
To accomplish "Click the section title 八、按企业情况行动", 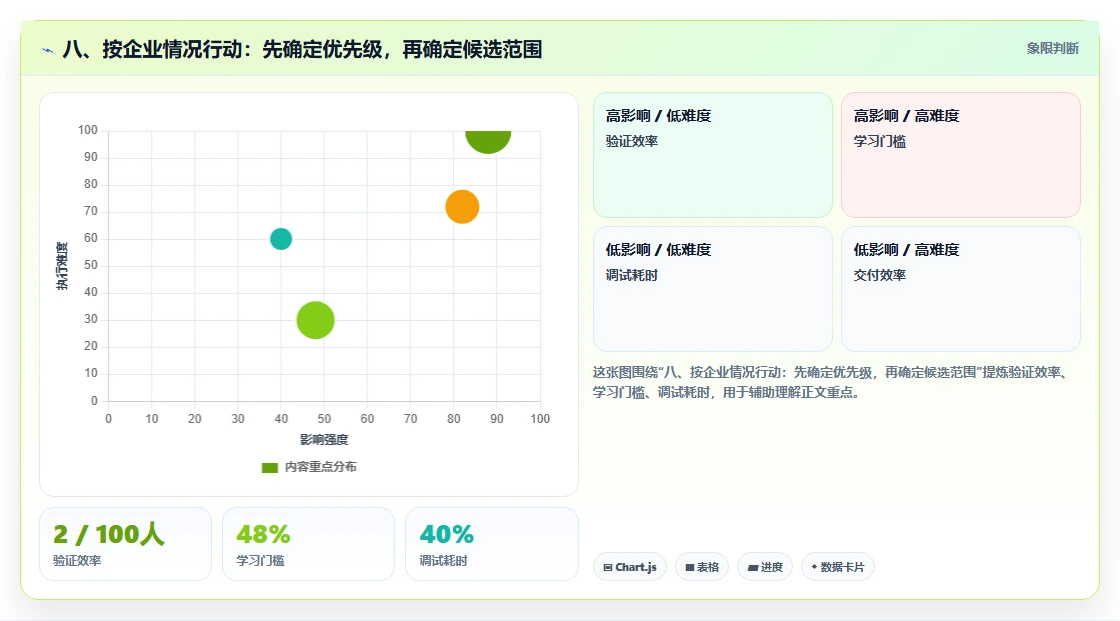I will click(302, 49).
